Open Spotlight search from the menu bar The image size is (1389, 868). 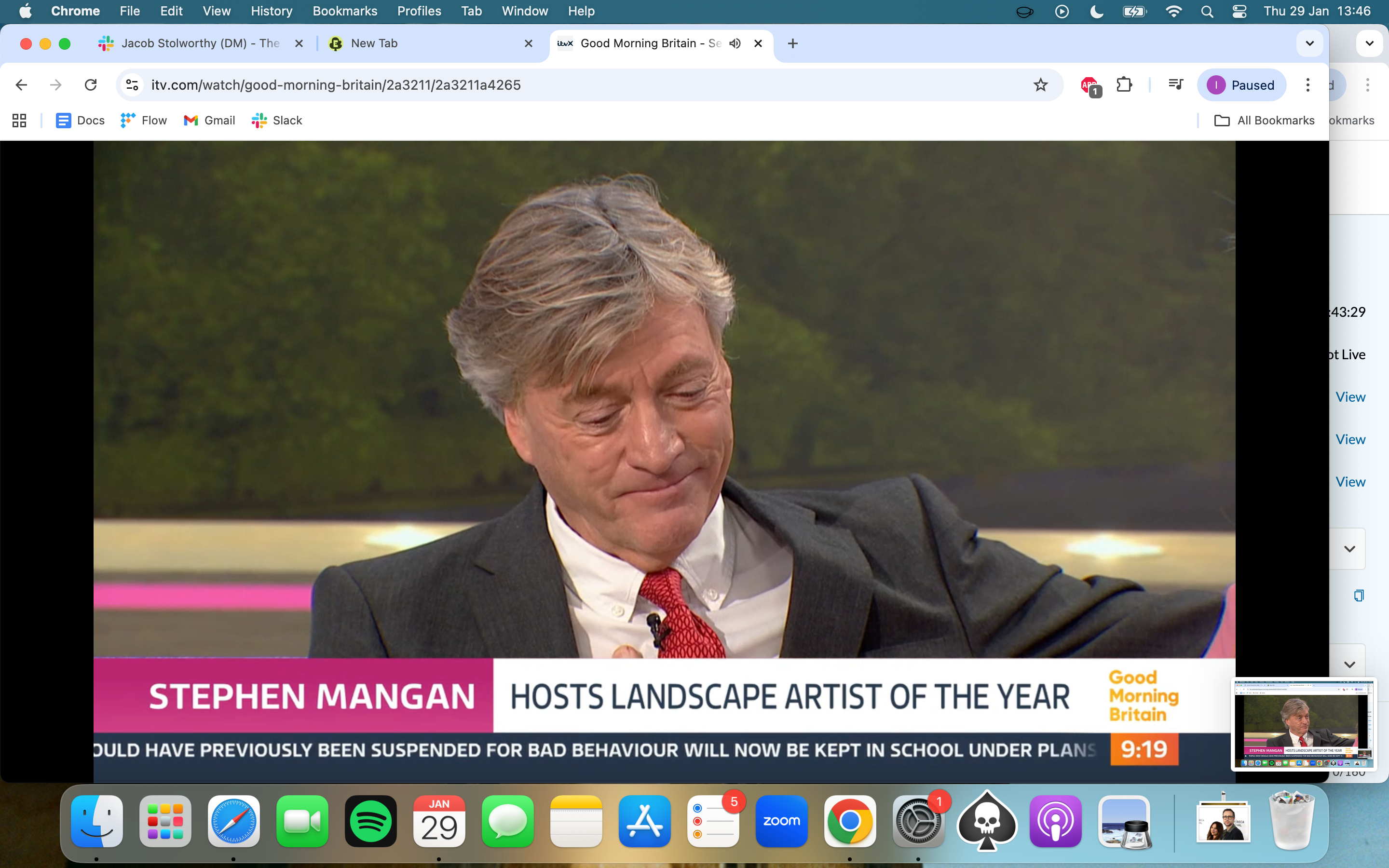[x=1207, y=11]
